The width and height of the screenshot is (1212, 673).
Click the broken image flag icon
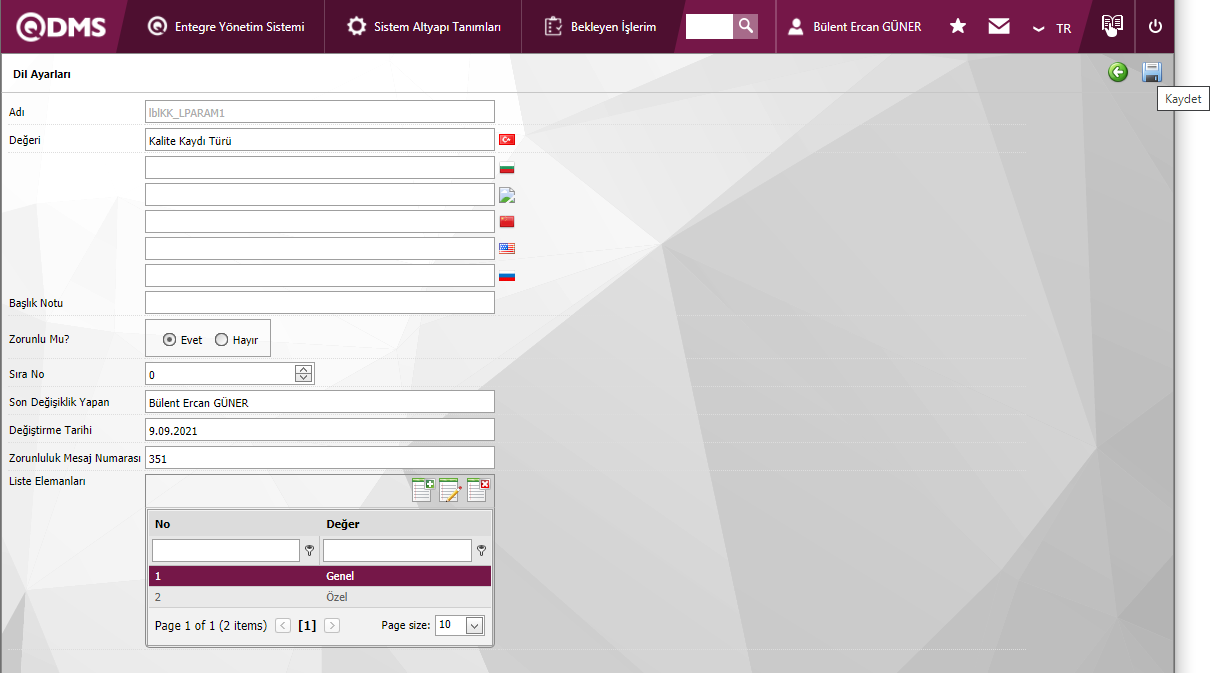(507, 195)
